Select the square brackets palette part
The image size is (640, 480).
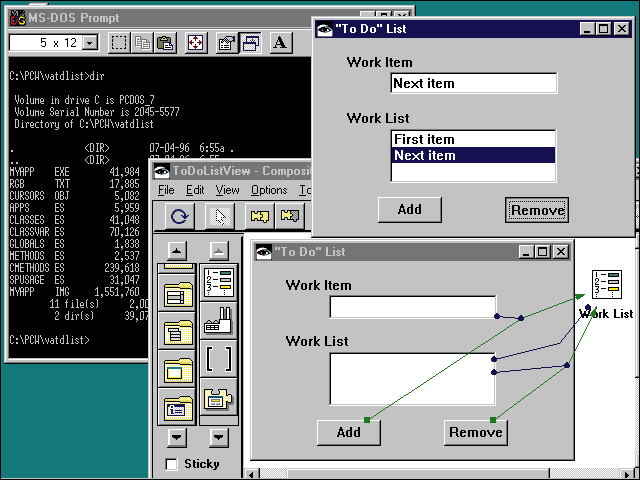[x=217, y=357]
